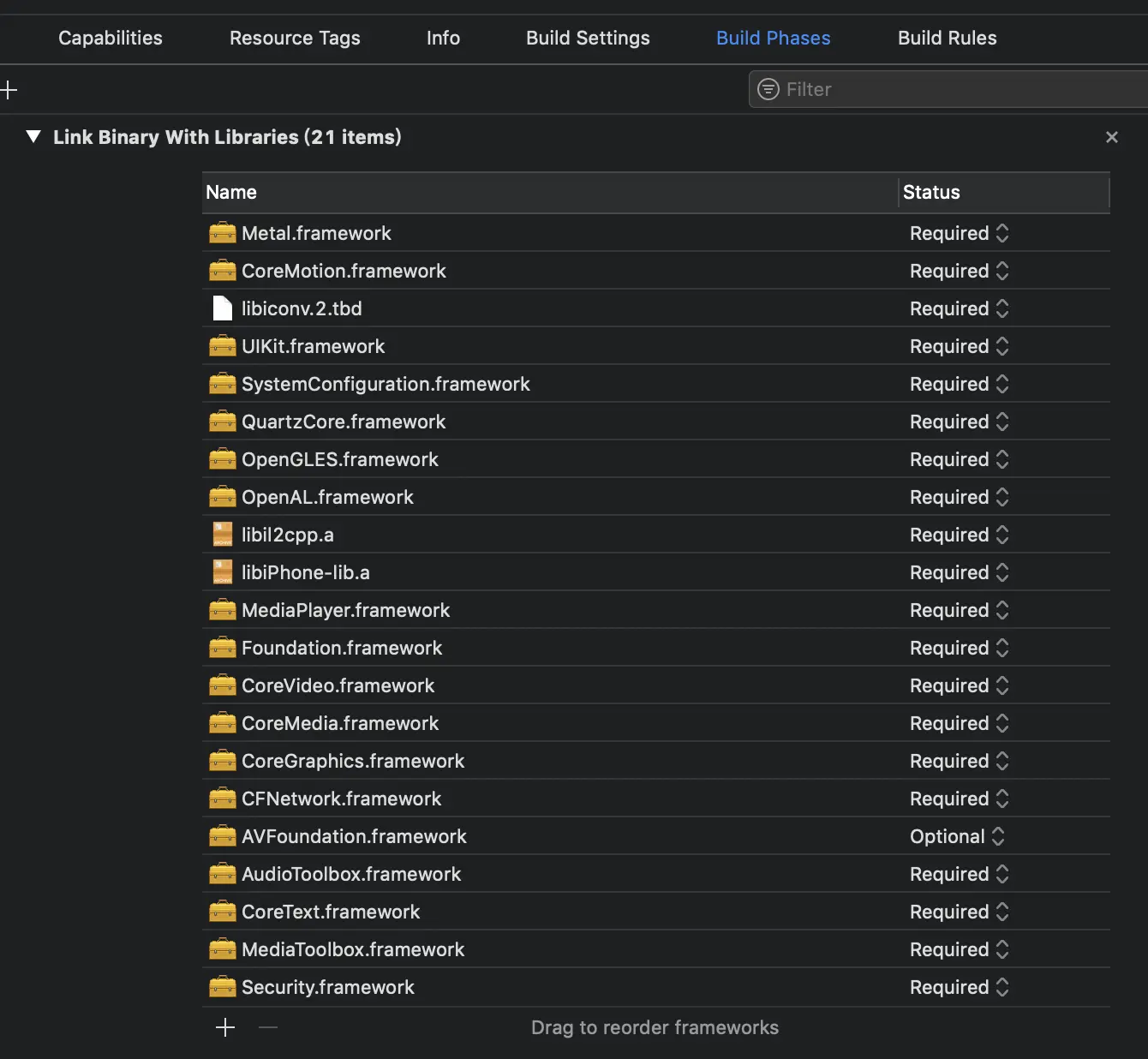
Task: Change CoreMotion.framework Required status
Action: tap(959, 271)
